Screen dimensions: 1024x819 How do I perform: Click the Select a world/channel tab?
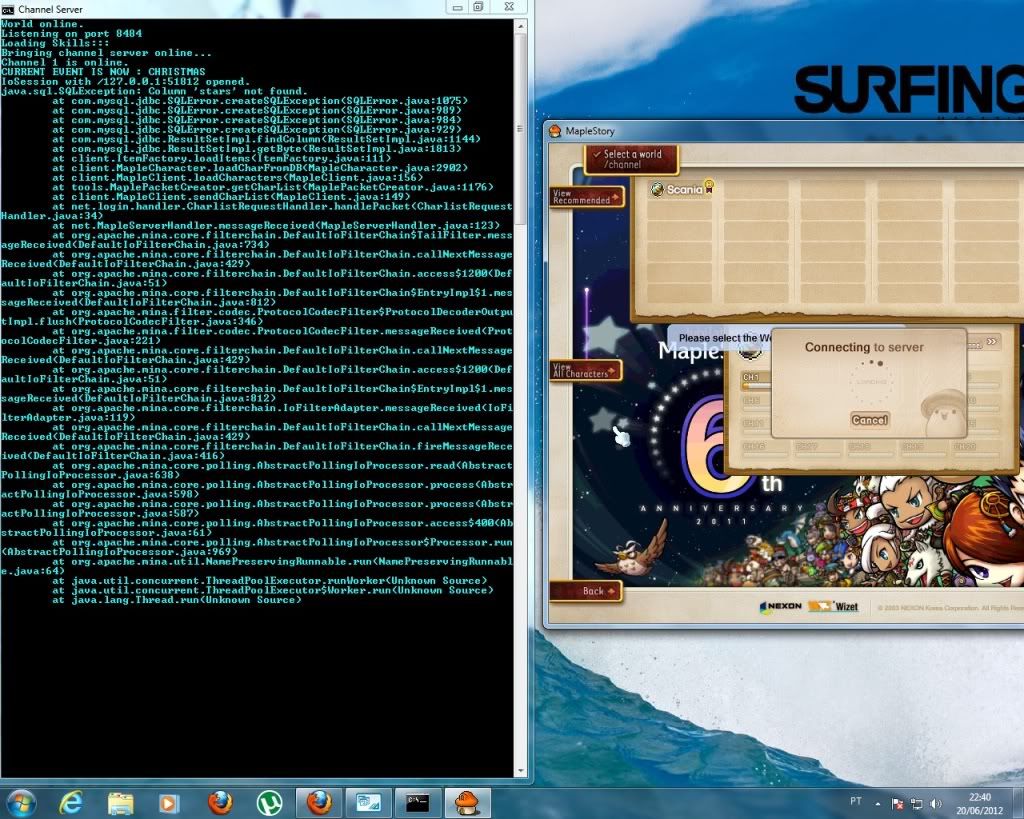pyautogui.click(x=632, y=159)
